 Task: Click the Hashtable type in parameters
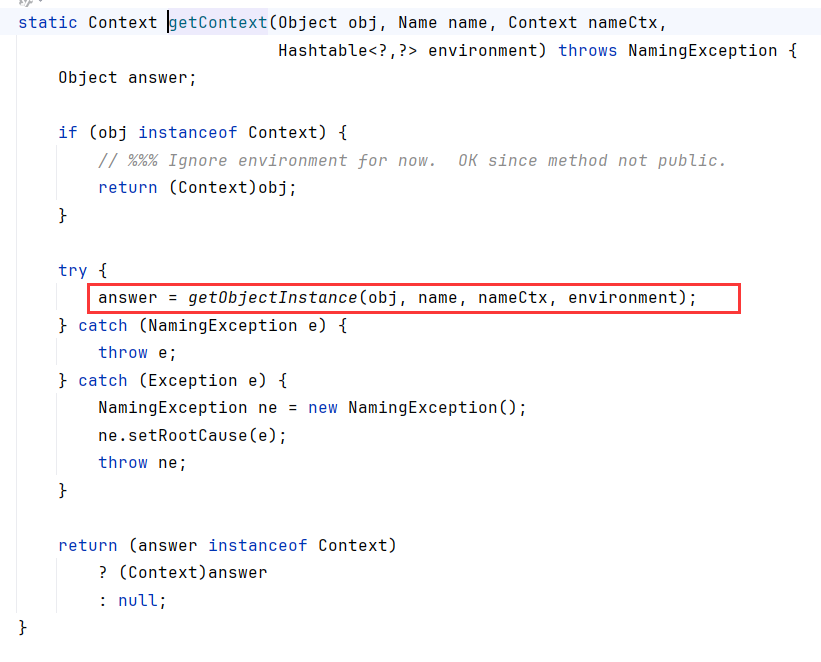(x=323, y=50)
